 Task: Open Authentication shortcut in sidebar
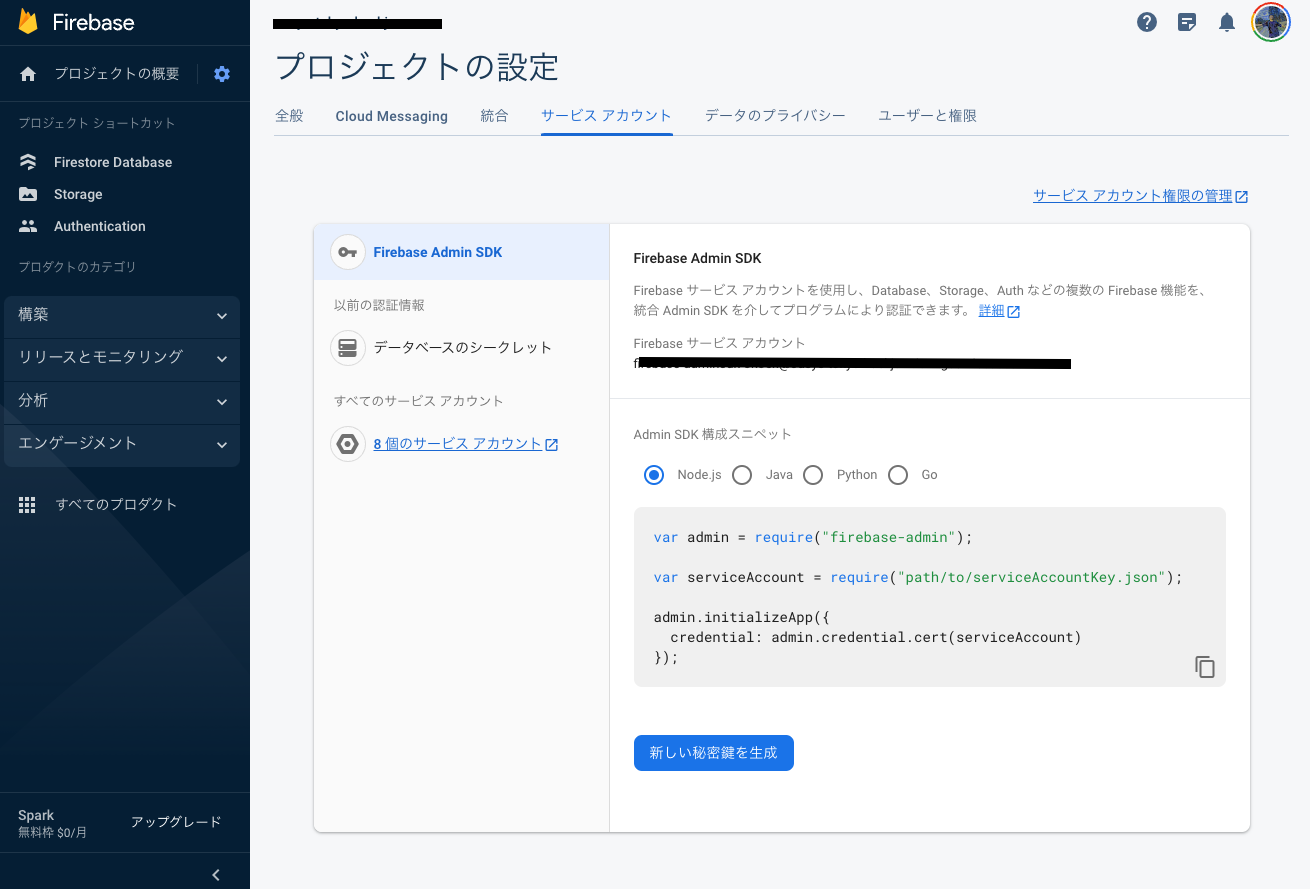pyautogui.click(x=100, y=226)
